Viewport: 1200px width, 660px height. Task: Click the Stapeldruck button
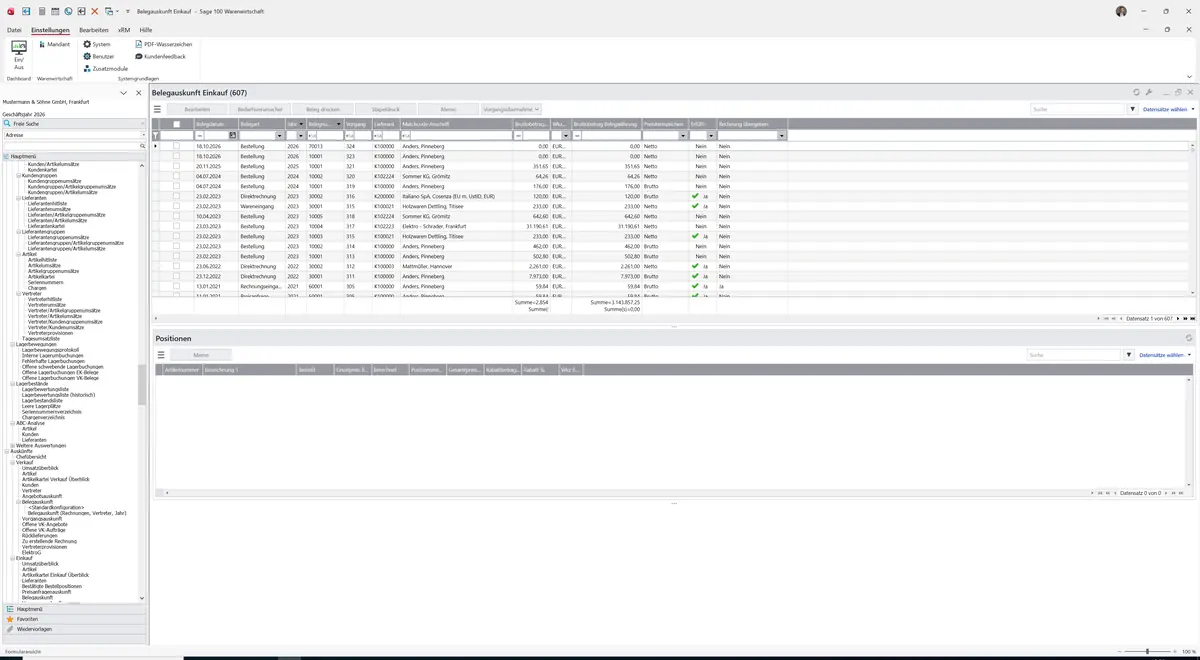tap(386, 109)
